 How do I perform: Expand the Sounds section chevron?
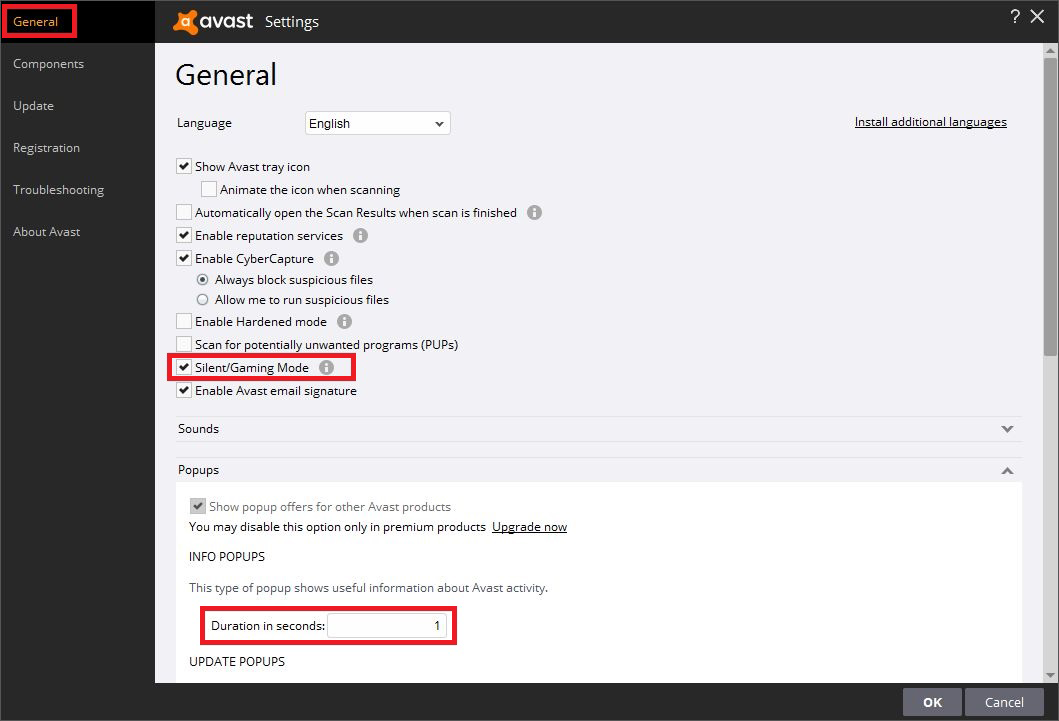click(1007, 429)
